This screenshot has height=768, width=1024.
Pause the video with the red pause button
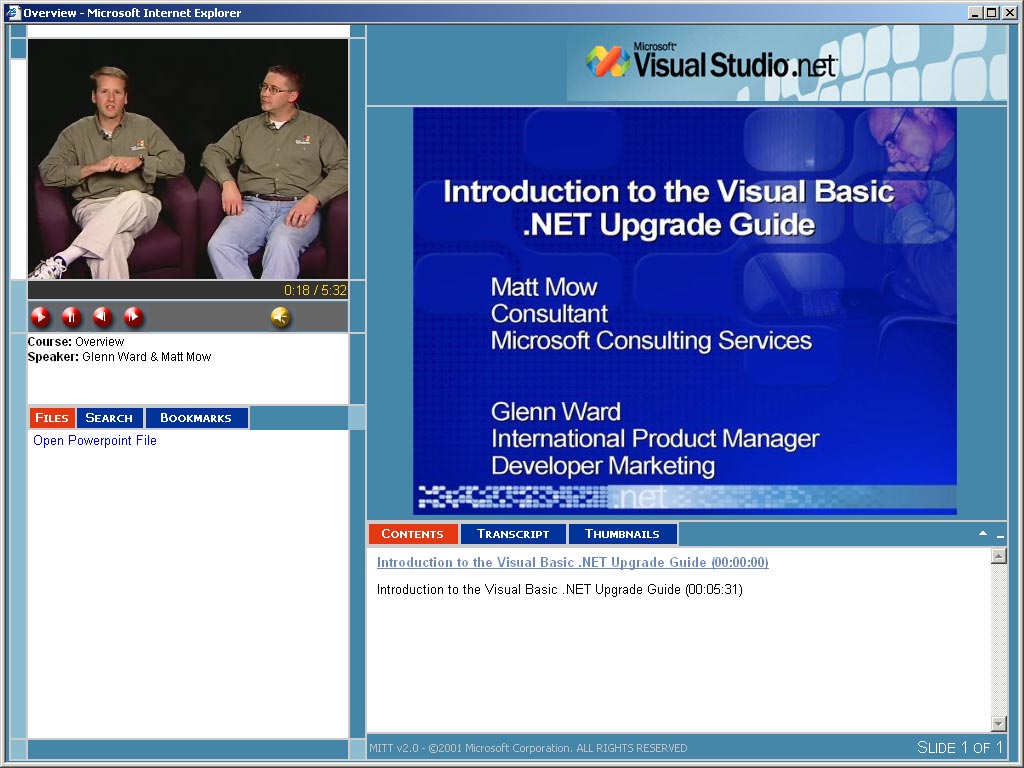click(71, 317)
